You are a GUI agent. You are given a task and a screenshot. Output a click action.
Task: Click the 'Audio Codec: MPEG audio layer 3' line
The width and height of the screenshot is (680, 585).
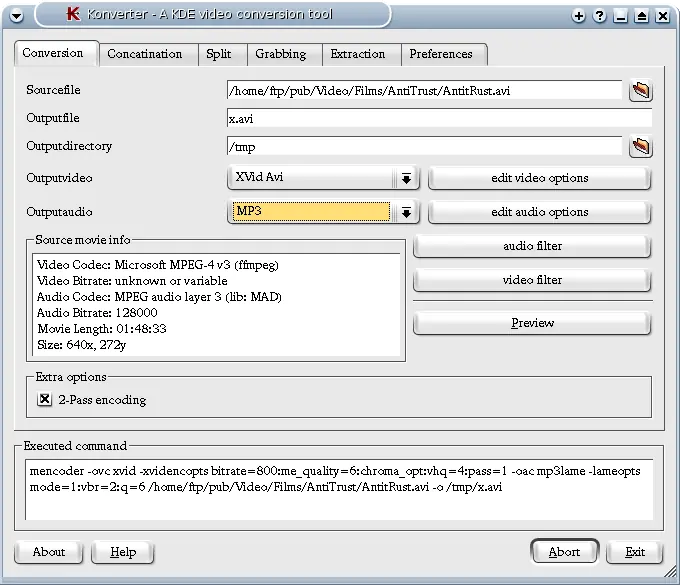pos(159,297)
